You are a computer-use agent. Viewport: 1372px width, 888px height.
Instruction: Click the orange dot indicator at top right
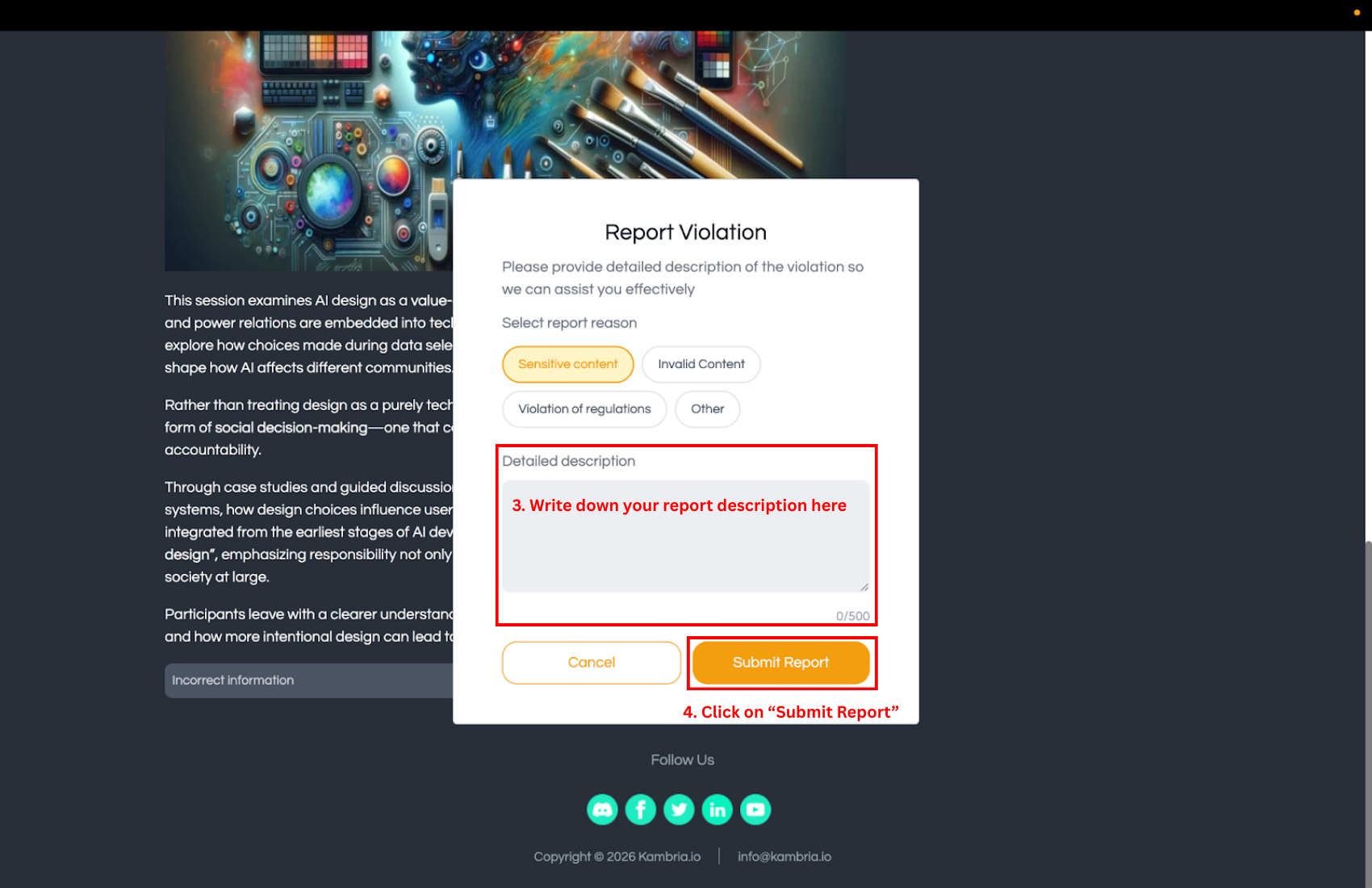click(1357, 13)
